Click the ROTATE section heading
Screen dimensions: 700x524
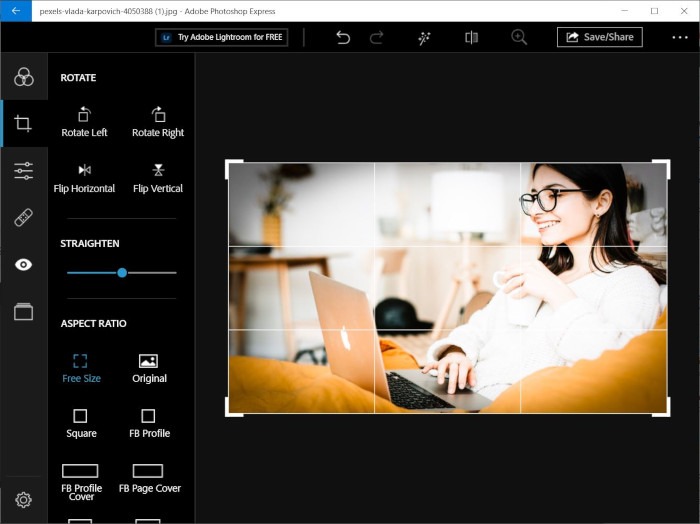tap(78, 78)
